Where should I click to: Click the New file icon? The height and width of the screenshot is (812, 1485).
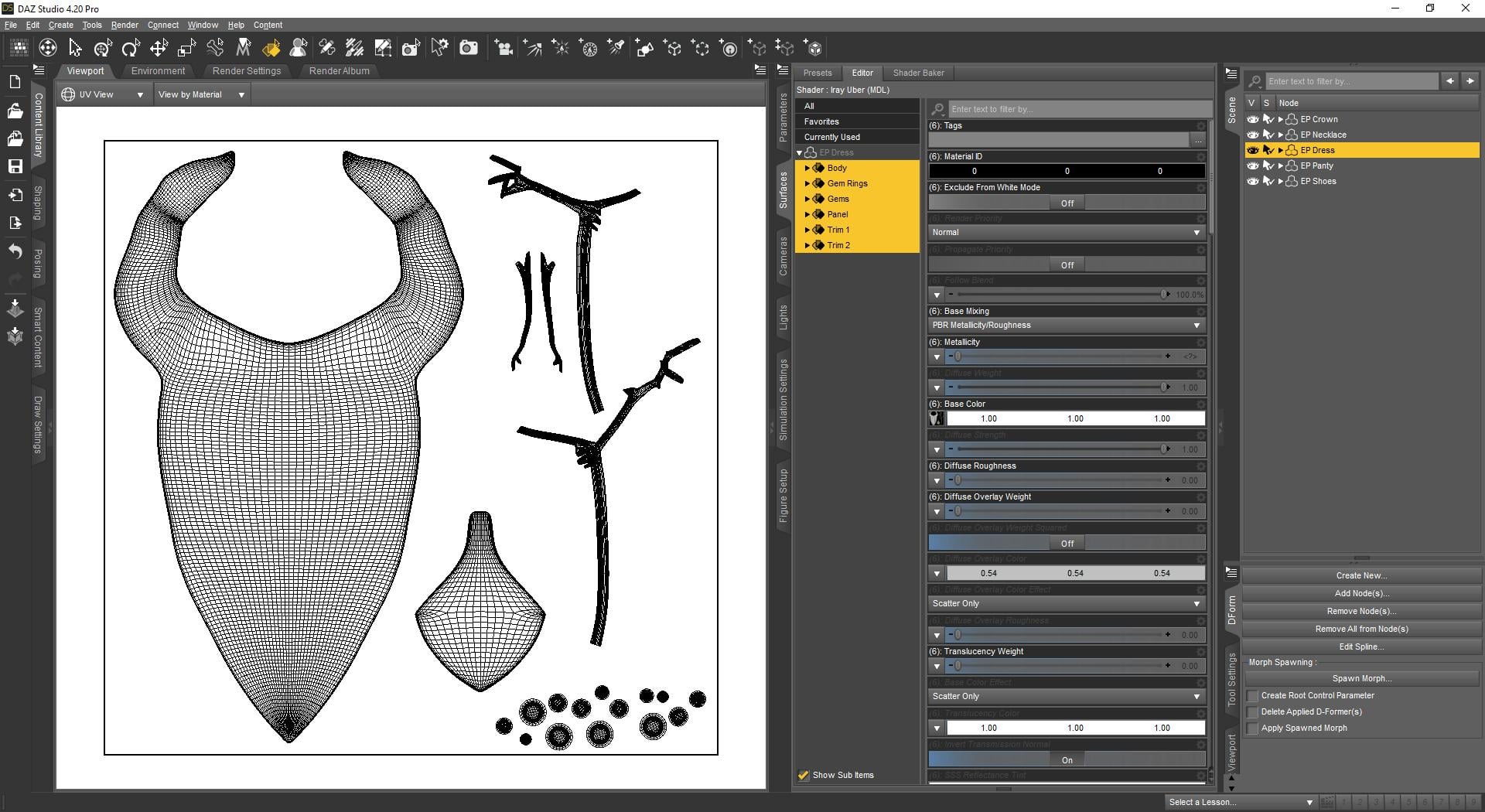[15, 82]
